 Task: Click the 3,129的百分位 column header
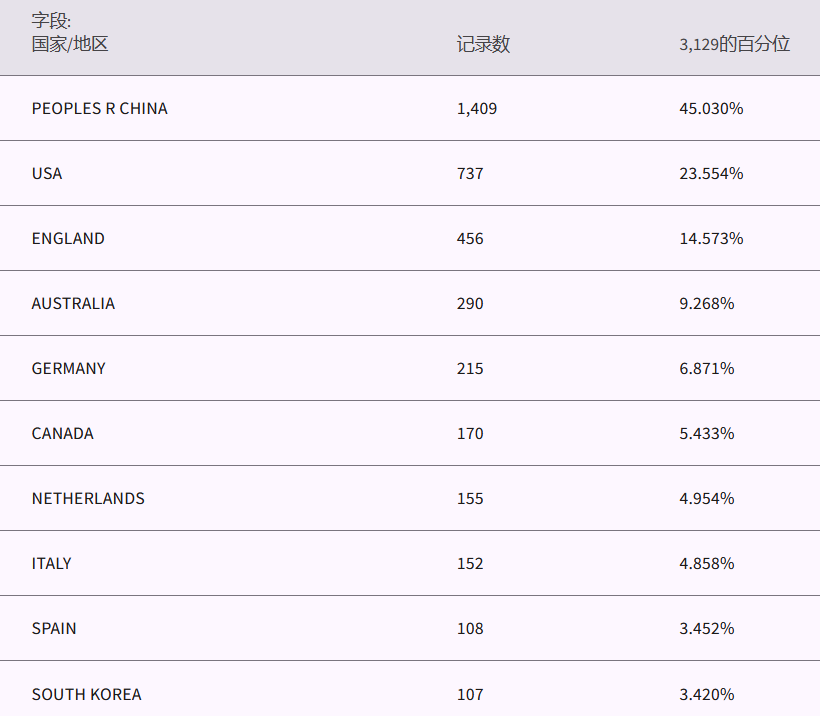(x=734, y=44)
